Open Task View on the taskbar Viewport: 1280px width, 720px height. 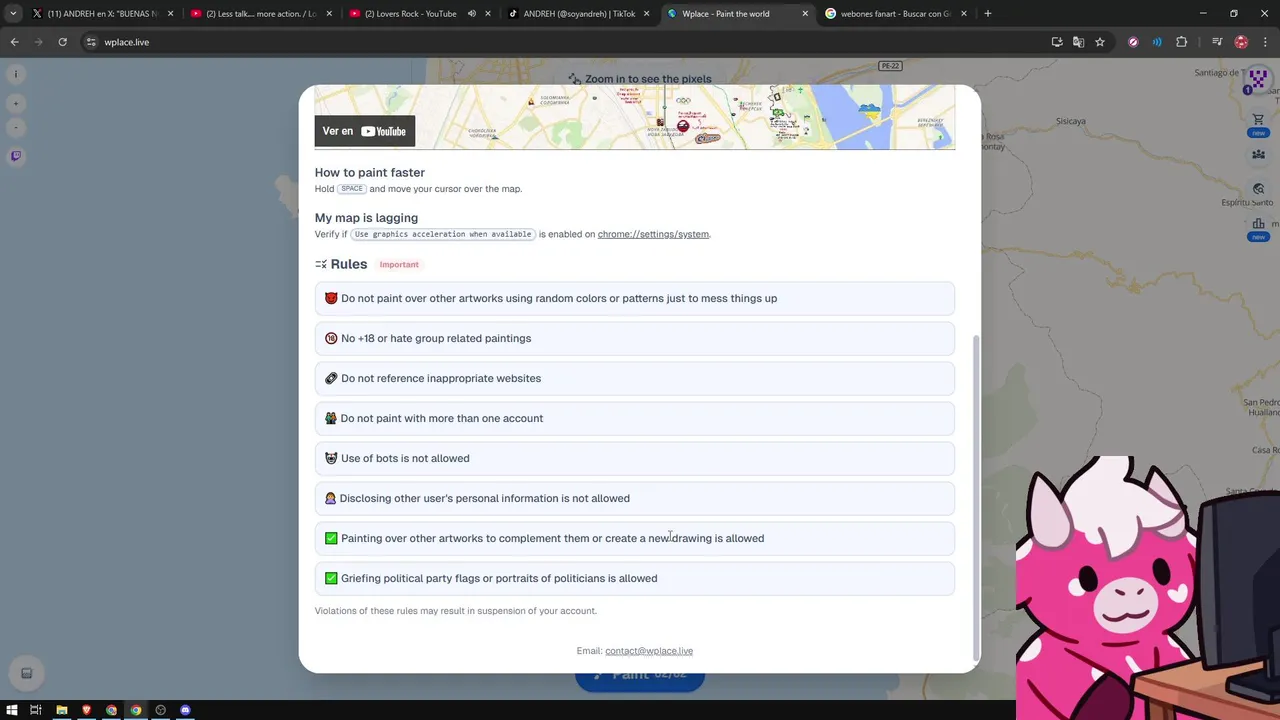(x=35, y=710)
